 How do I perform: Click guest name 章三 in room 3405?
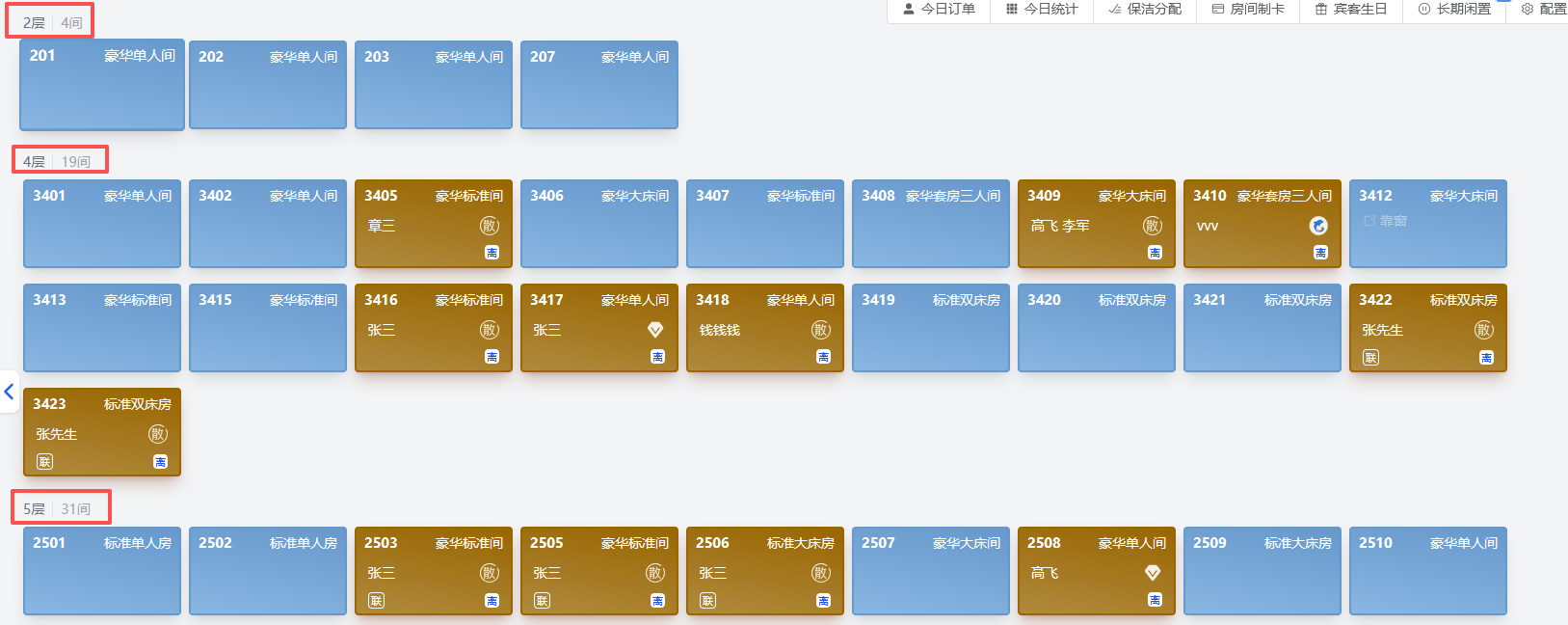382,226
